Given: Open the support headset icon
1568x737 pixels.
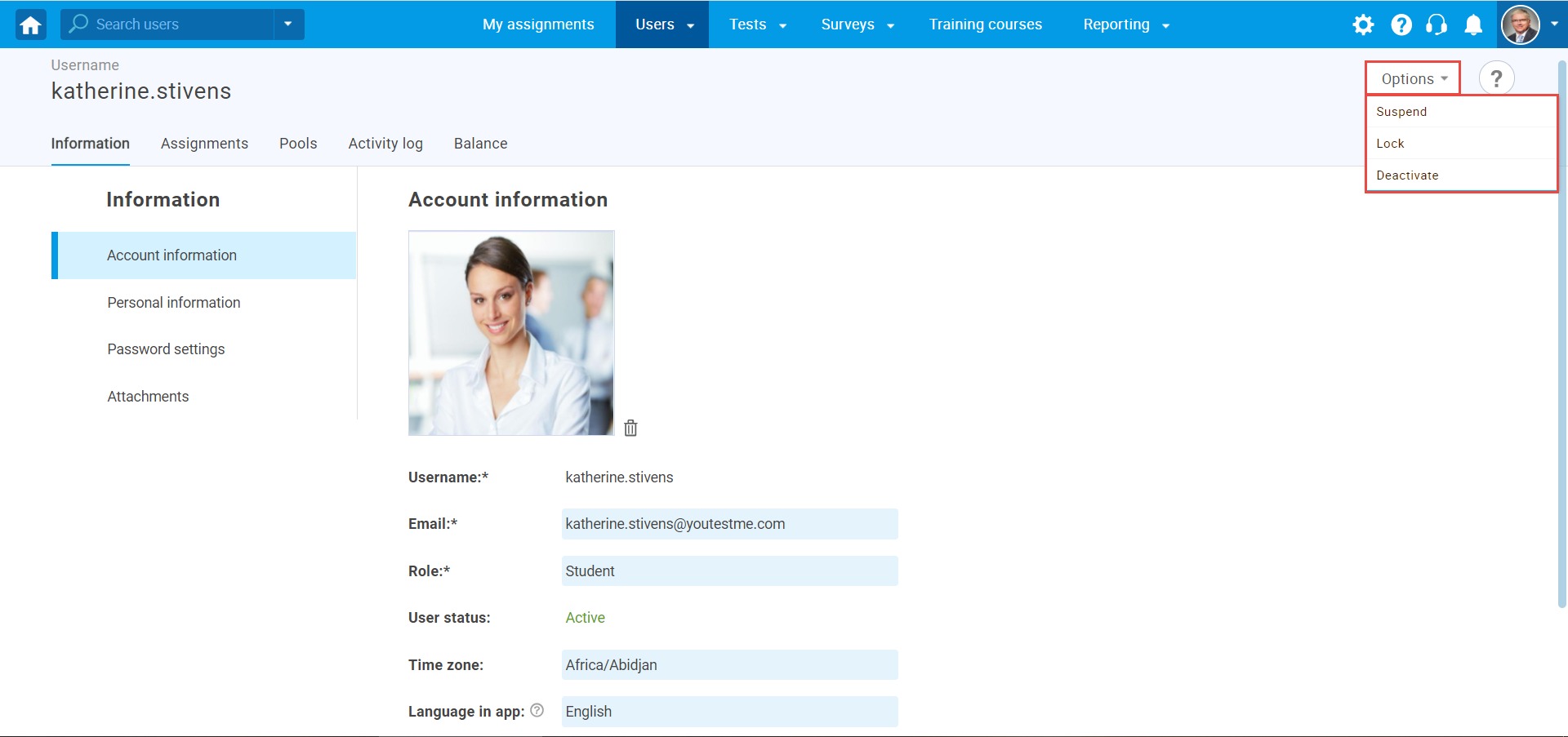Looking at the screenshot, I should tap(1437, 24).
